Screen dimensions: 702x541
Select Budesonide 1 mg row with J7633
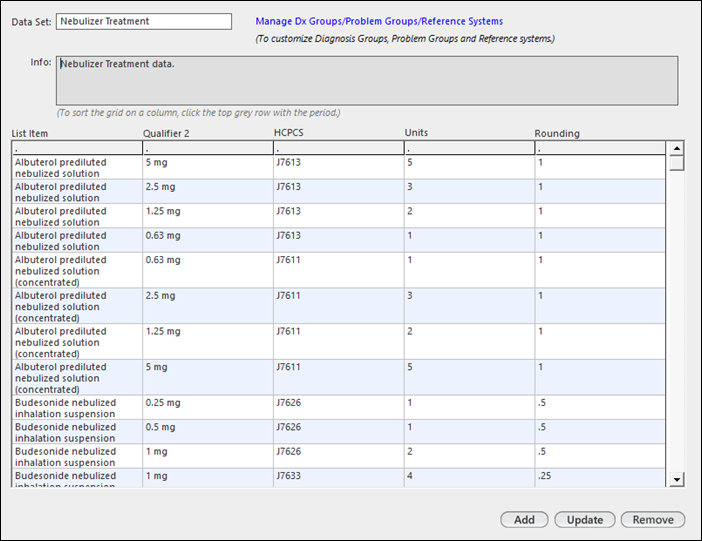[338, 478]
